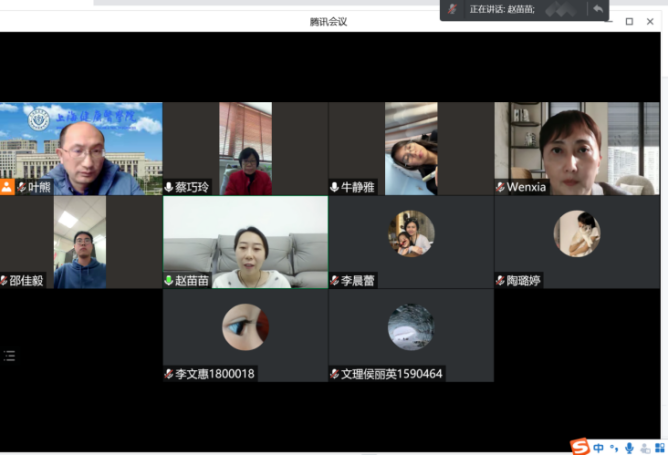Viewport: 668px width, 455px height.
Task: Click muted mic icon beside 李晨蕾
Action: (x=335, y=281)
